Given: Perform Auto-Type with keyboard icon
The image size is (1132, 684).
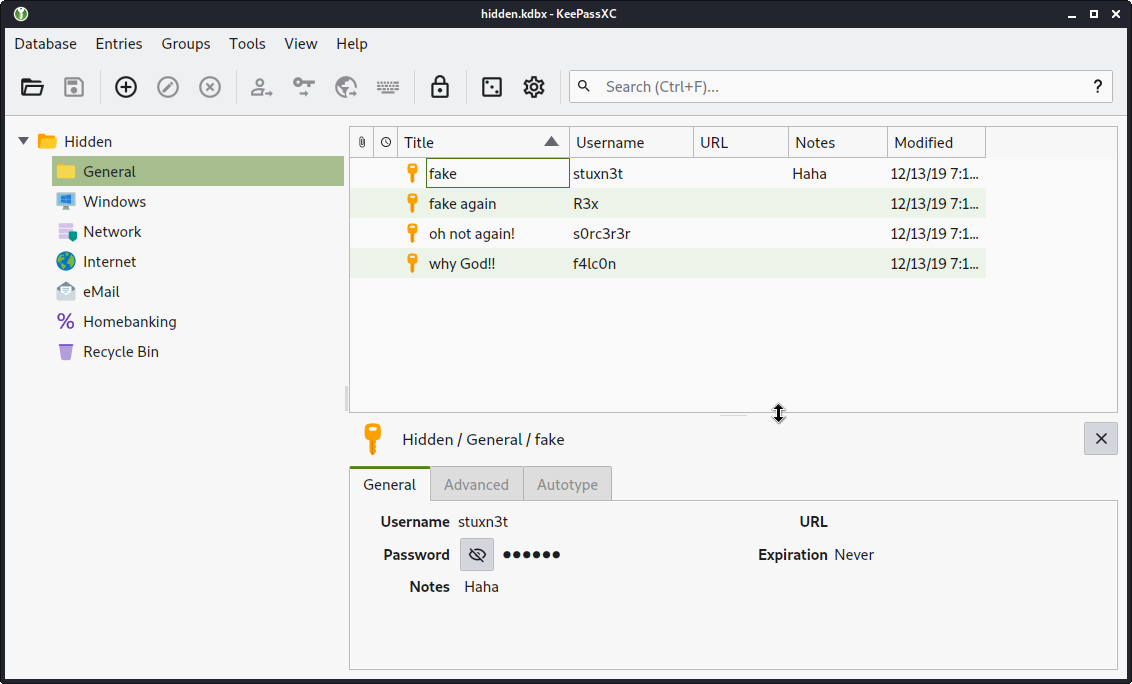Looking at the screenshot, I should (388, 87).
